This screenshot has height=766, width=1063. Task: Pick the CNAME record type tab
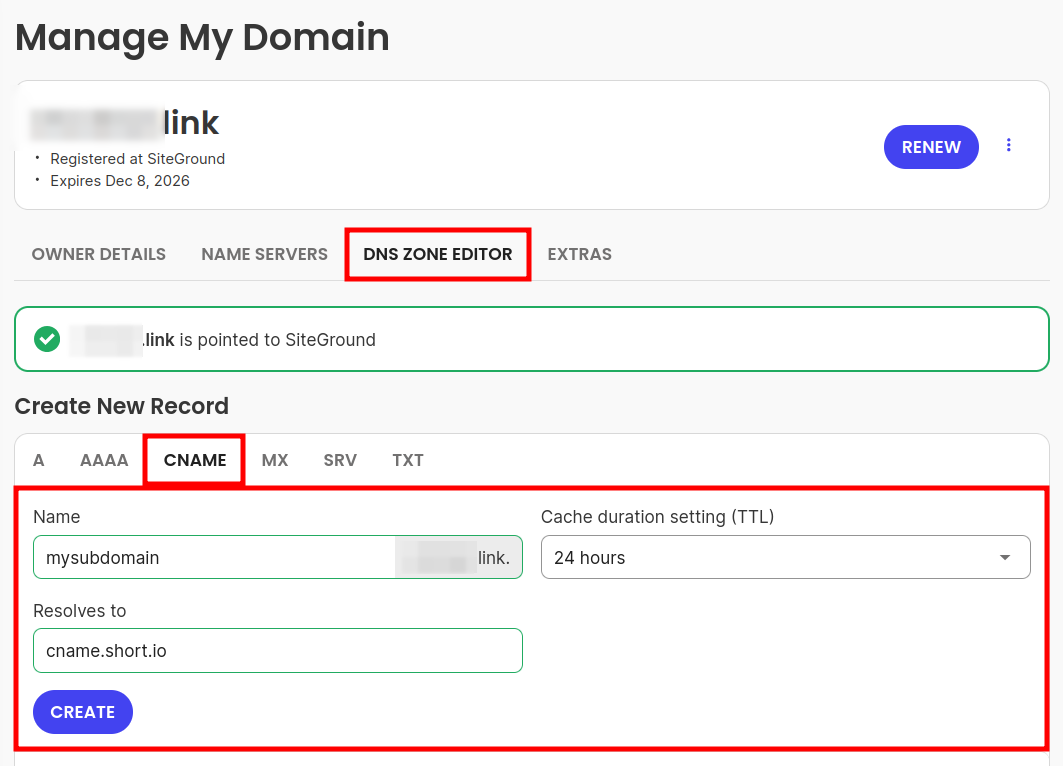coord(195,460)
